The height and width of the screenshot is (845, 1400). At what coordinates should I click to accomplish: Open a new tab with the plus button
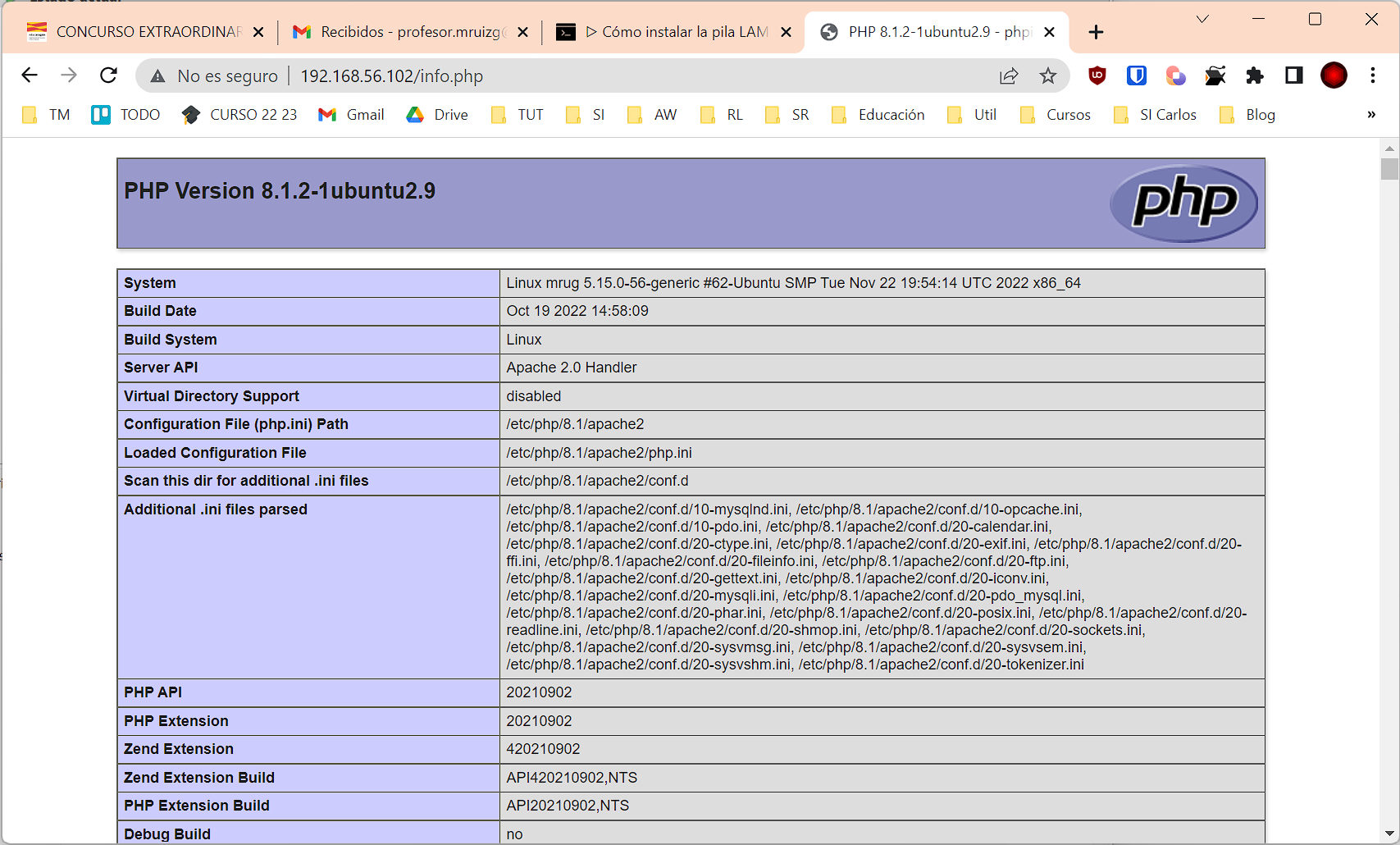click(x=1096, y=32)
